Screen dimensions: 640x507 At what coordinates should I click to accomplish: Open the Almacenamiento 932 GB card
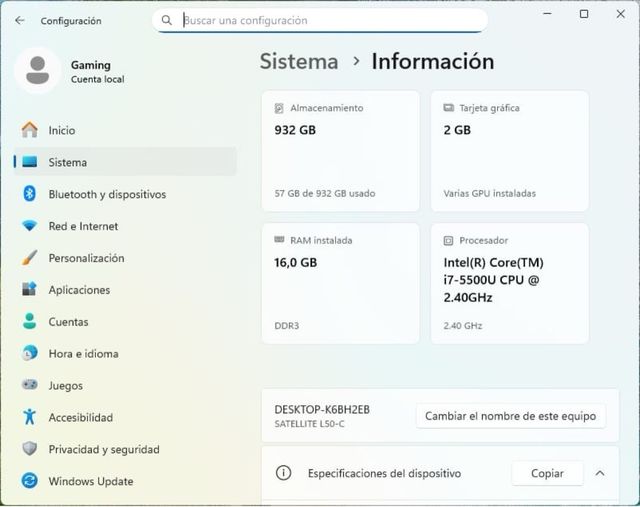point(340,151)
